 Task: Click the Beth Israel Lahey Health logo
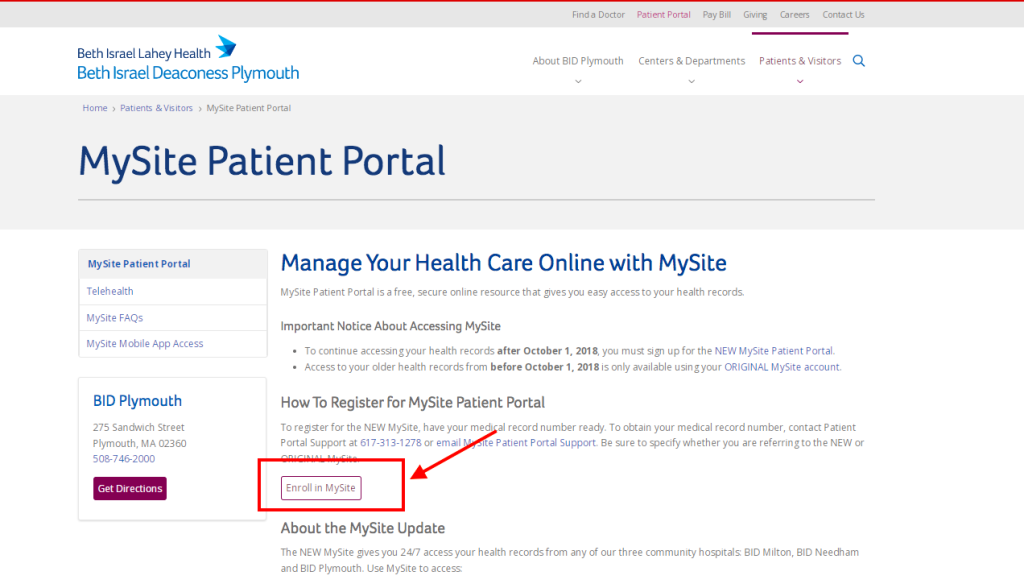(x=157, y=48)
